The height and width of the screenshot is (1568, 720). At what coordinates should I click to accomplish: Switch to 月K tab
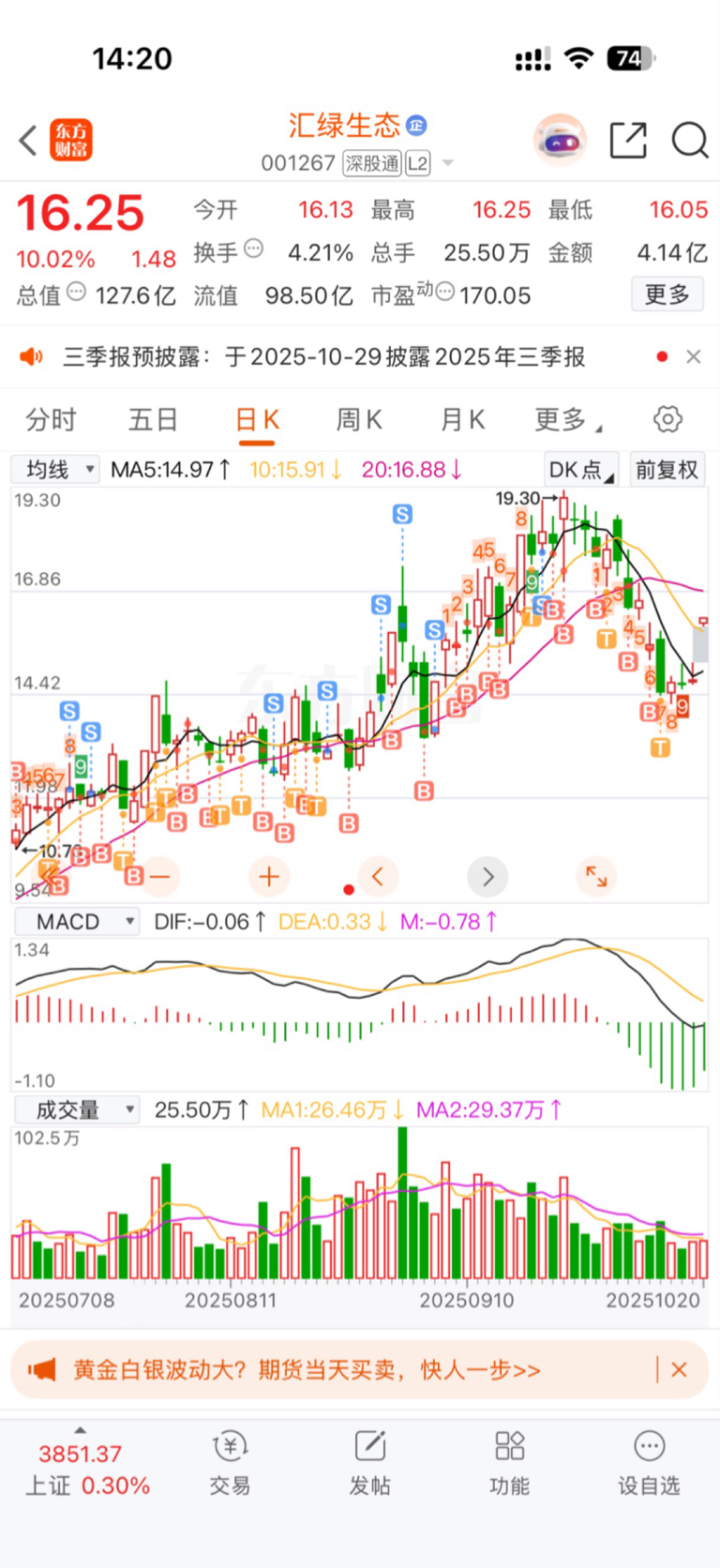point(463,419)
